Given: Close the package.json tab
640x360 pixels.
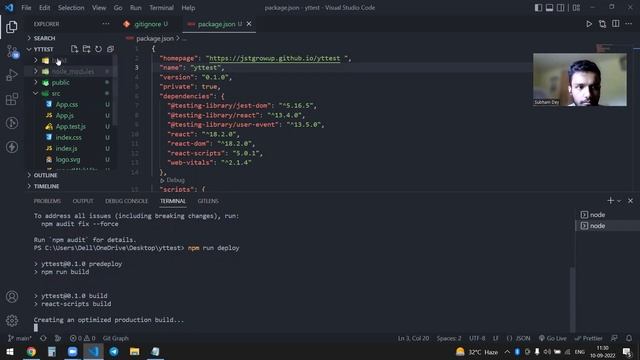Looking at the screenshot, I should click(249, 24).
